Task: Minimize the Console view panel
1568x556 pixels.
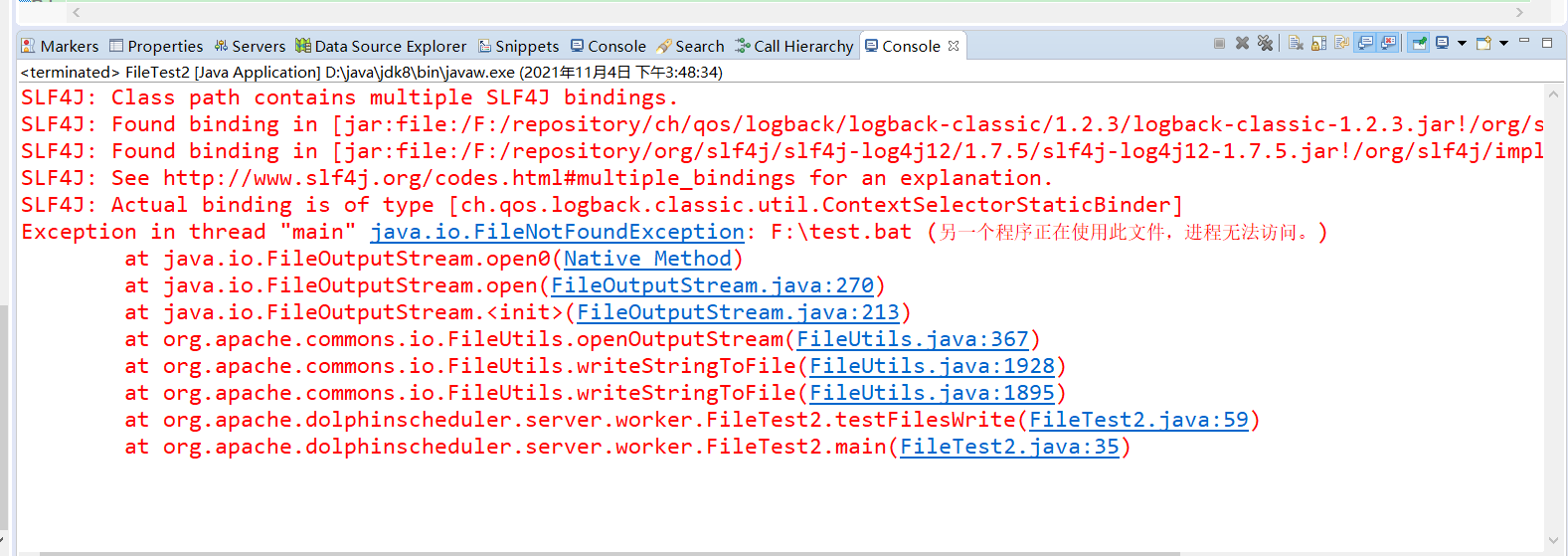Action: click(x=1524, y=42)
